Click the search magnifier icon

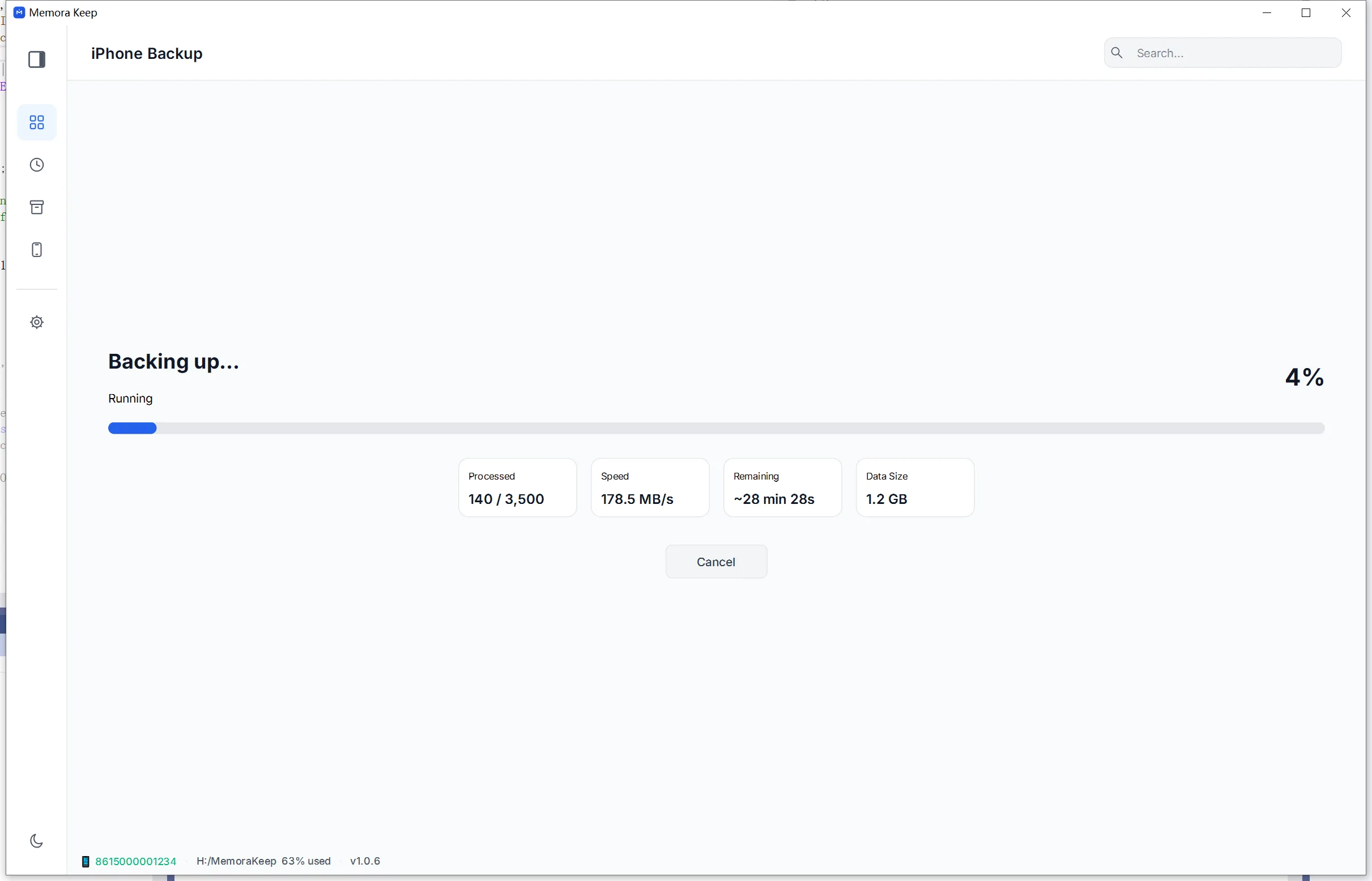pyautogui.click(x=1117, y=53)
